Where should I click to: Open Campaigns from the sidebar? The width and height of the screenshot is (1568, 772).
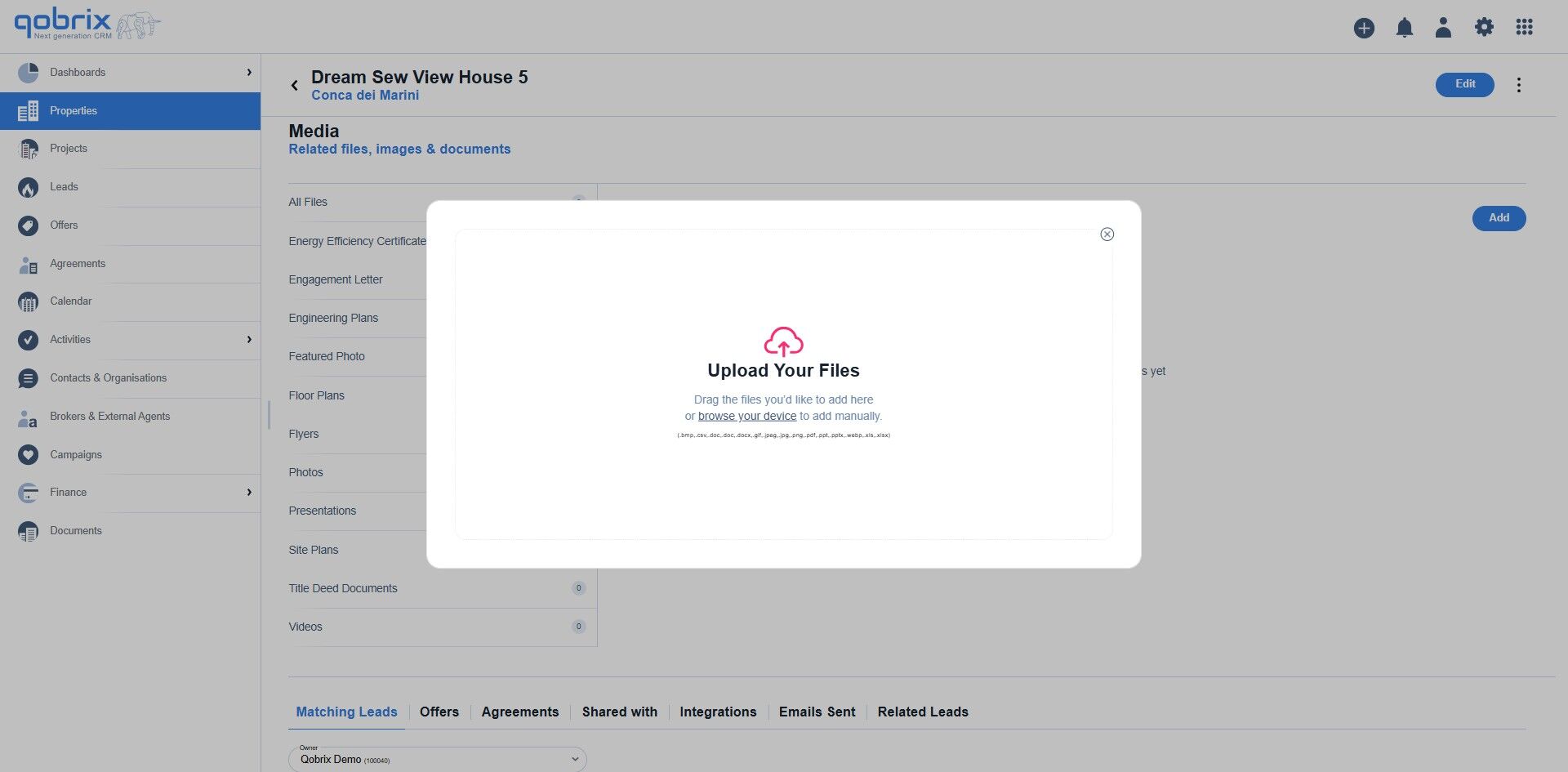76,454
